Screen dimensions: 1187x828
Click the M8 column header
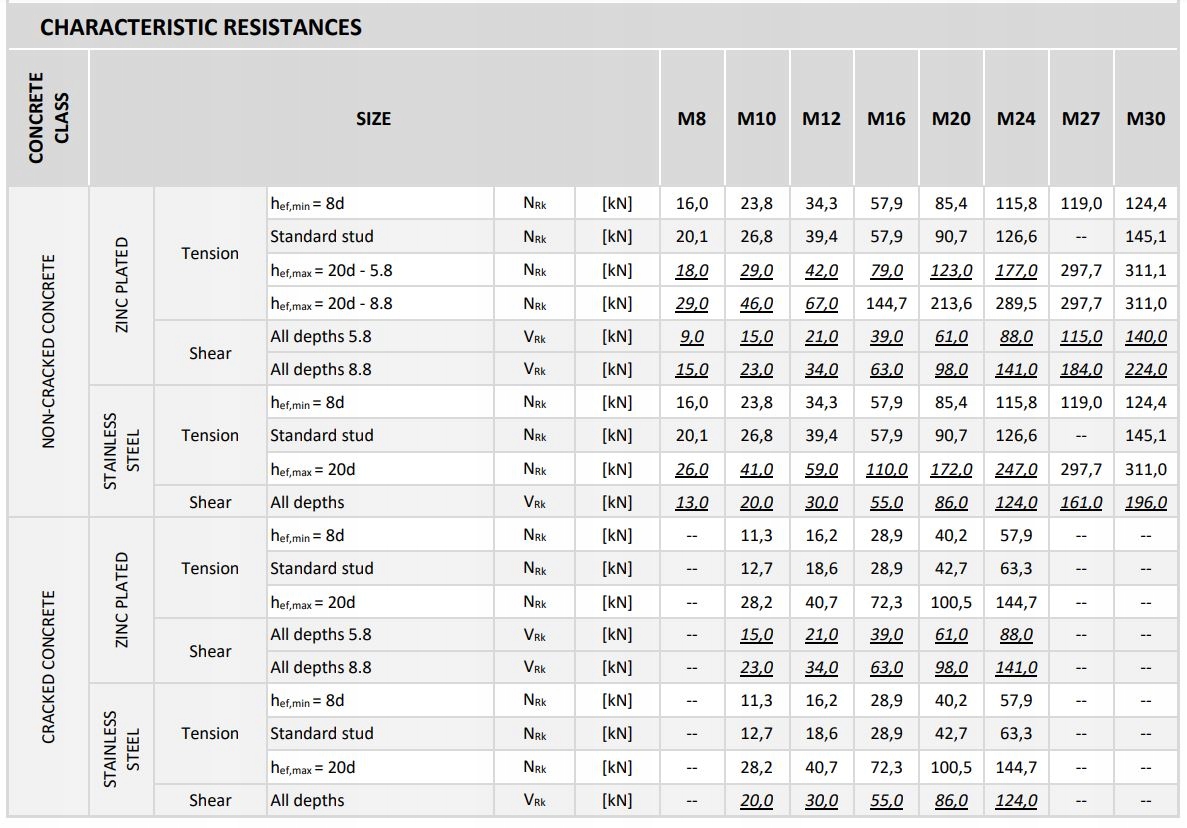(x=692, y=118)
